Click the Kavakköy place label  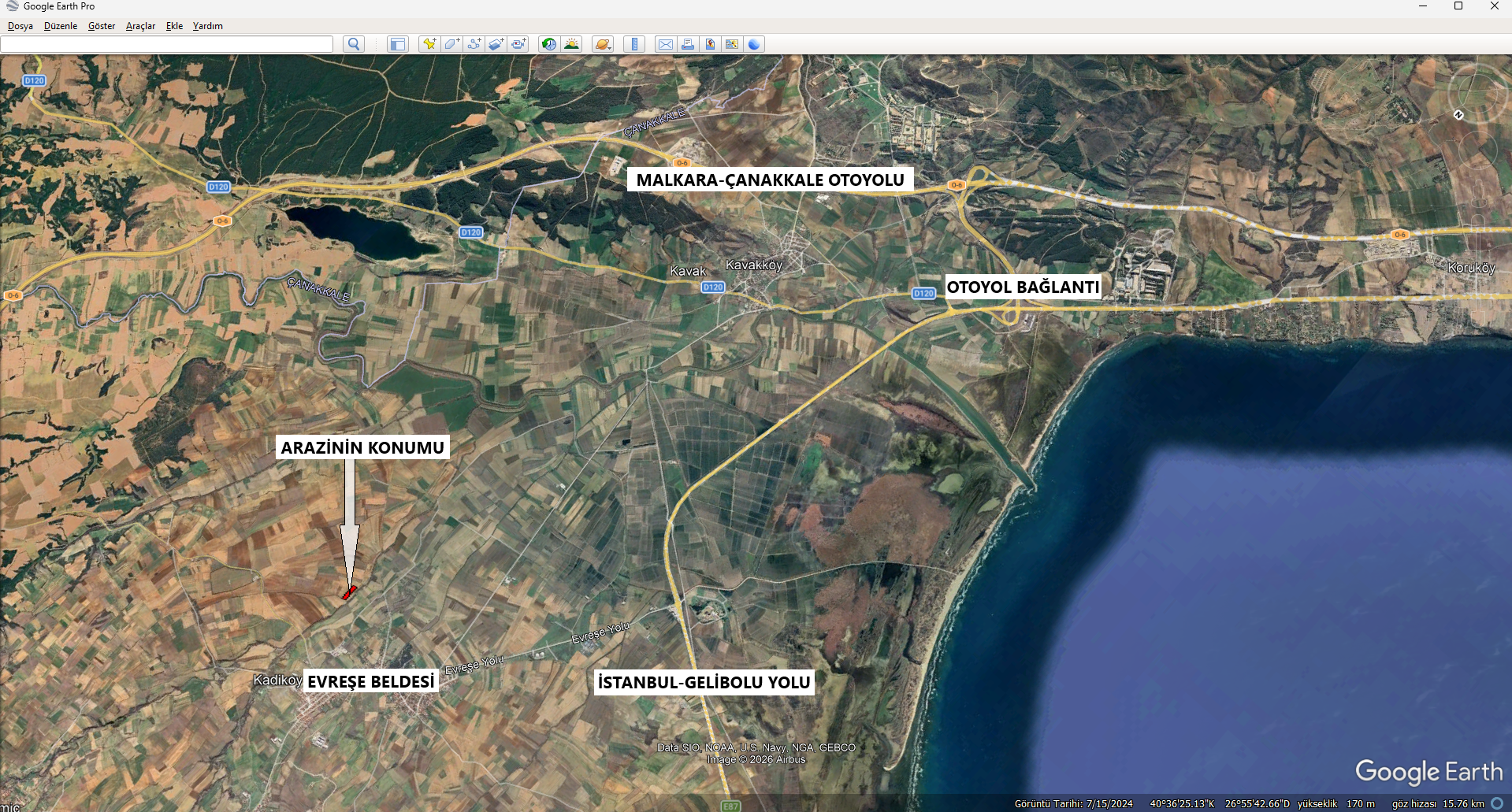coord(754,265)
